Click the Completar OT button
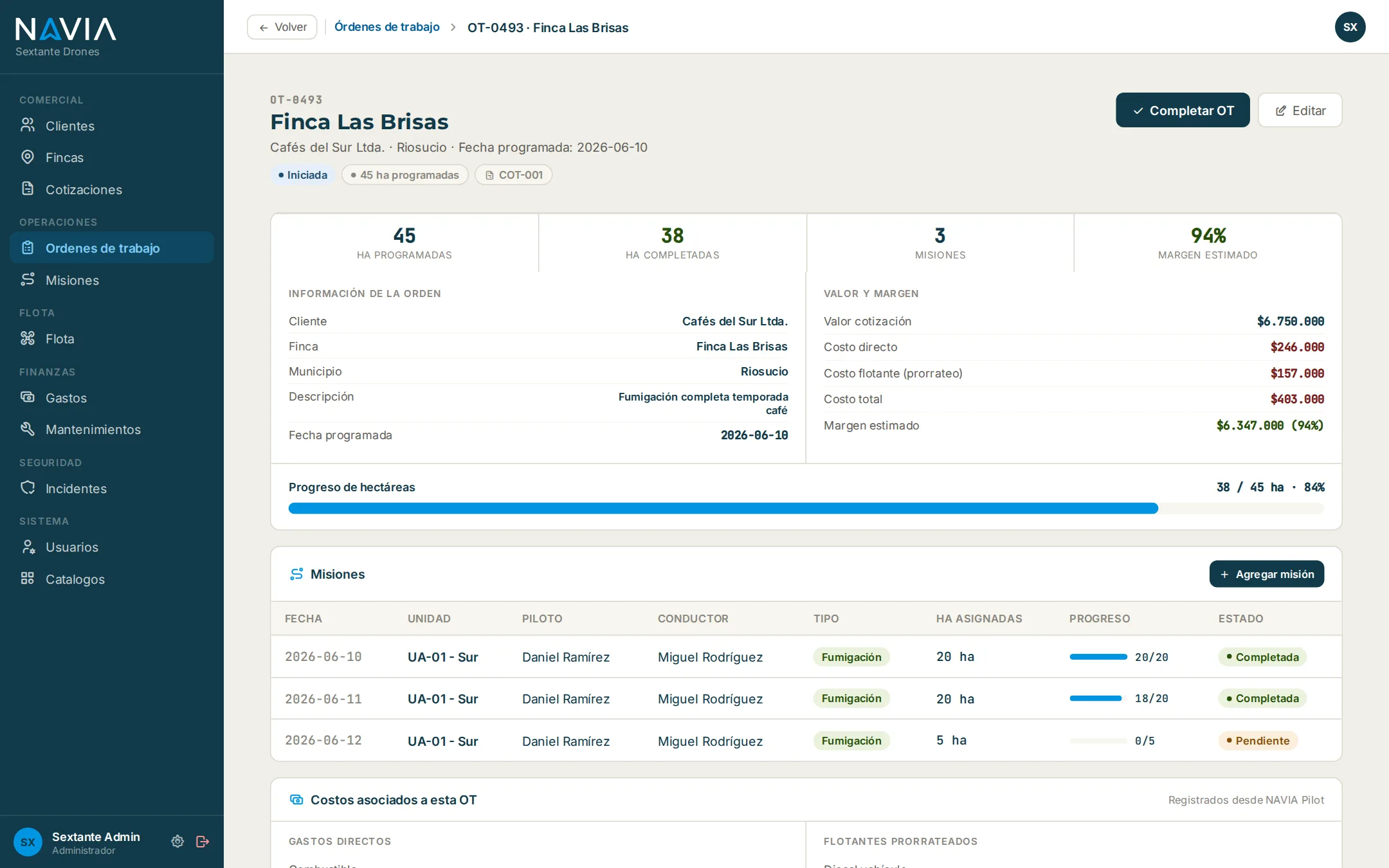This screenshot has height=868, width=1389. click(1183, 110)
